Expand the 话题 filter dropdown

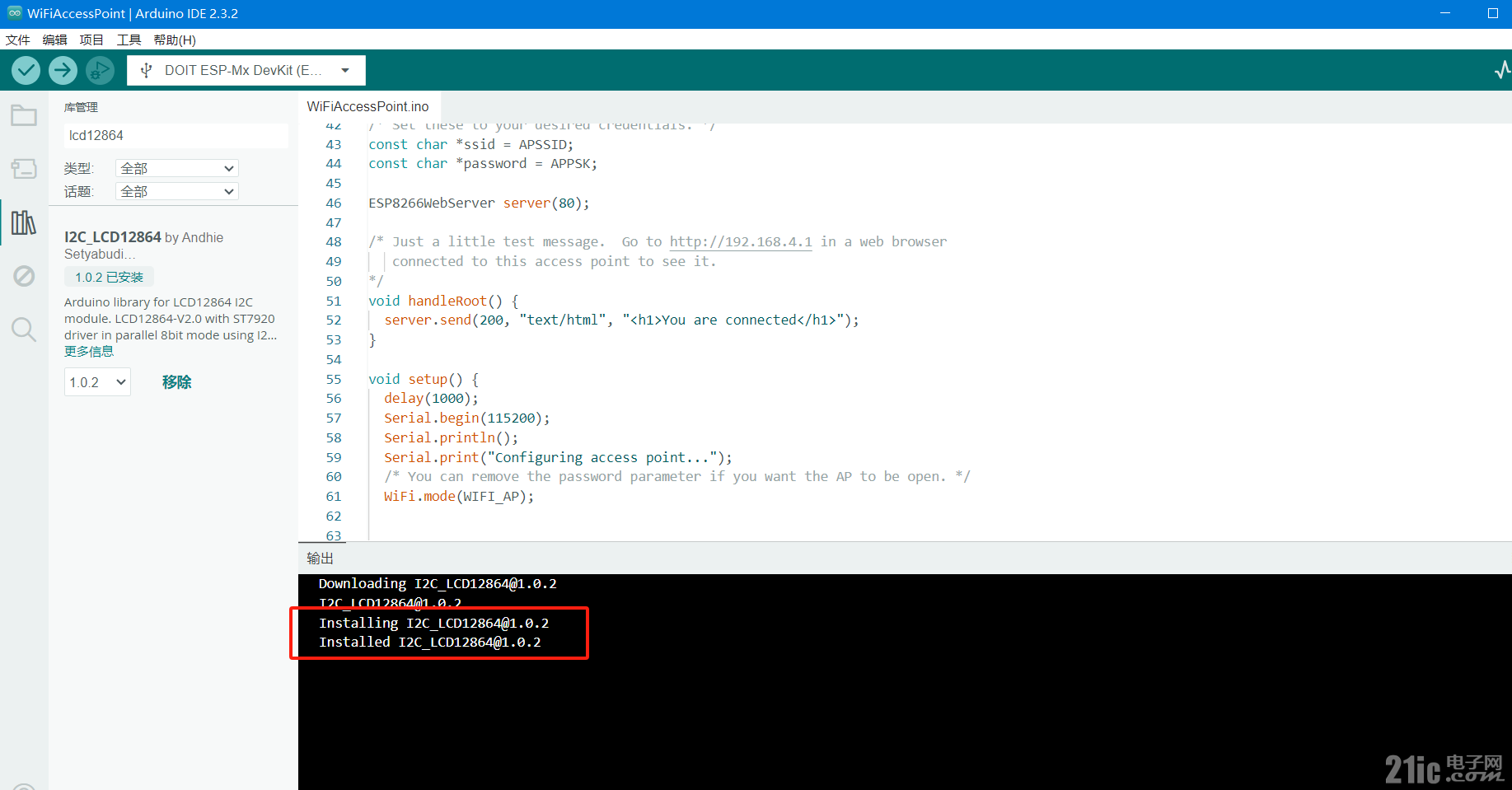click(177, 191)
